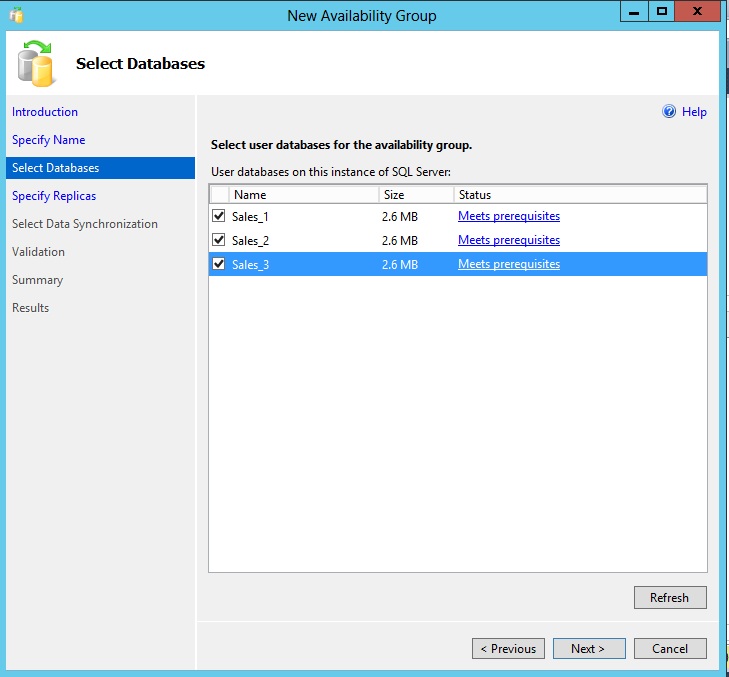Screen dimensions: 729x677
Task: Toggle the Sales_3 database checkbox
Action: pyautogui.click(x=219, y=264)
